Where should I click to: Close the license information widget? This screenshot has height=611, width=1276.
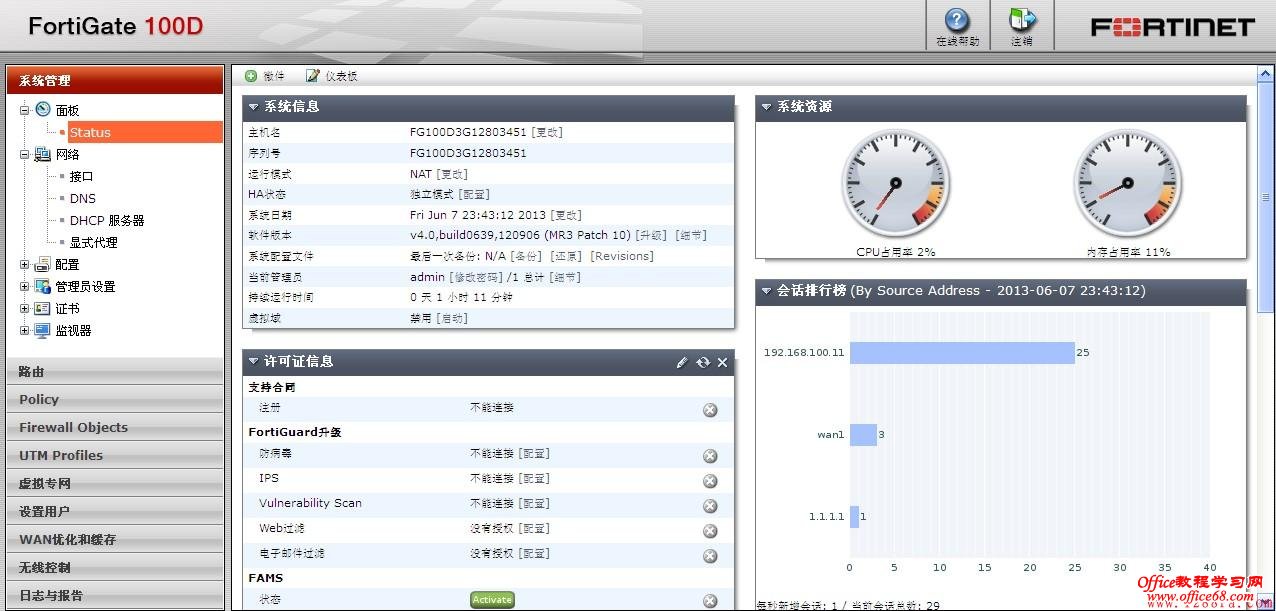(x=722, y=362)
